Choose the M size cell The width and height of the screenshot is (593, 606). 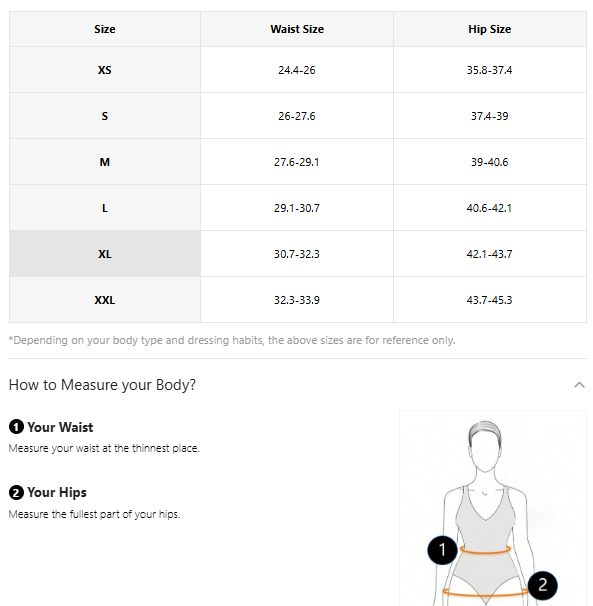[105, 162]
